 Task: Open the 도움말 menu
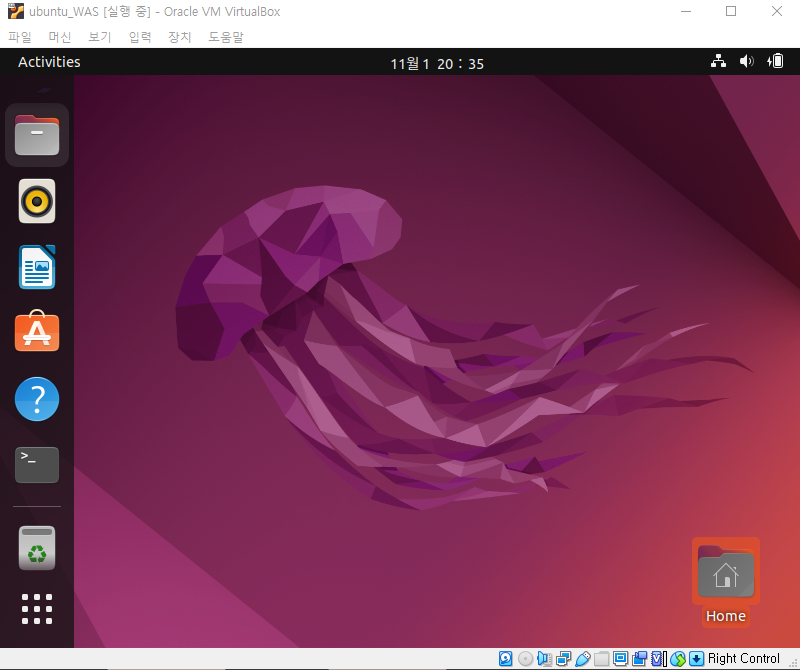pos(226,37)
